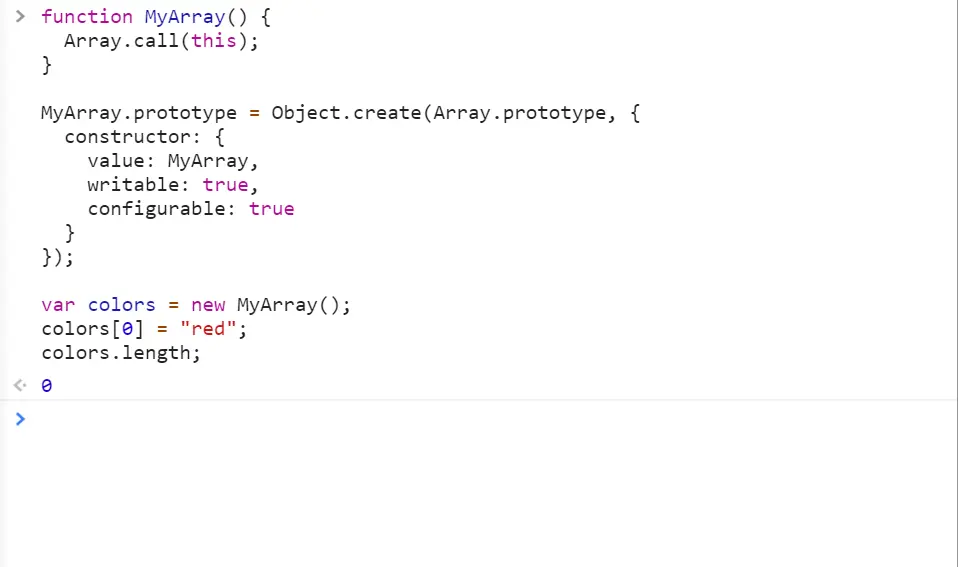958x567 pixels.
Task: Click the 'Array.call(this);' code line
Action: coord(161,41)
